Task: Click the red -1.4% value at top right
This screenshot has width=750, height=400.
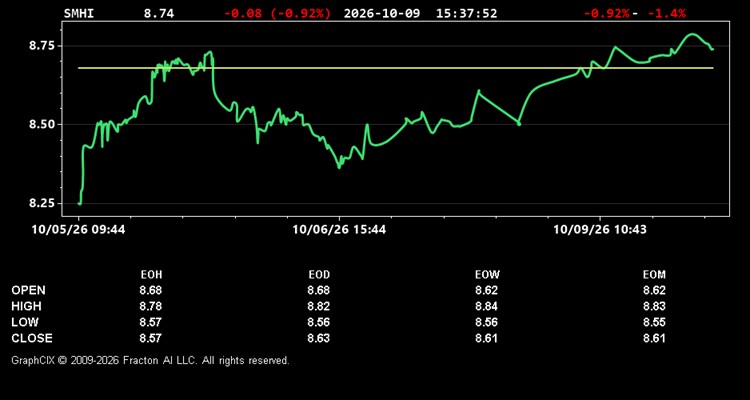Action: tap(666, 13)
